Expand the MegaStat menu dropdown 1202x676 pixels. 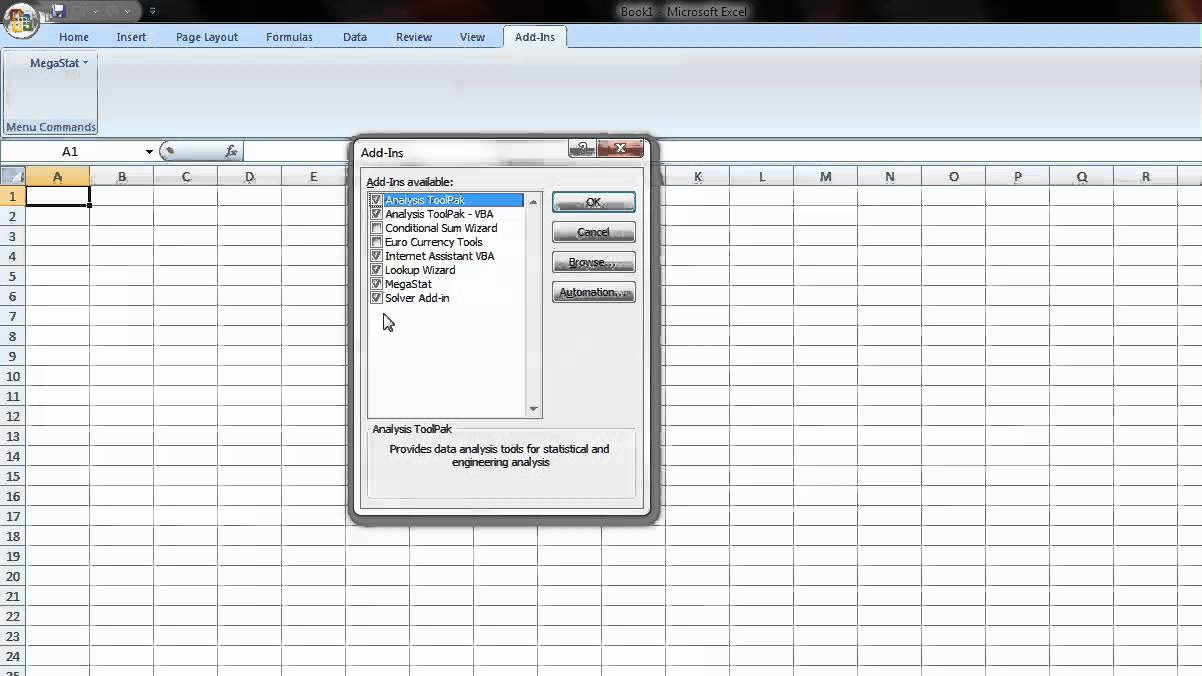coord(59,63)
